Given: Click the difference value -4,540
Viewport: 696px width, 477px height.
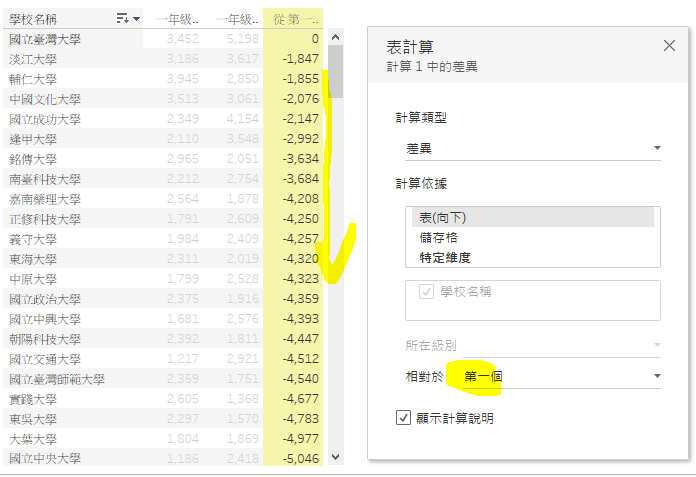Looking at the screenshot, I should [301, 378].
